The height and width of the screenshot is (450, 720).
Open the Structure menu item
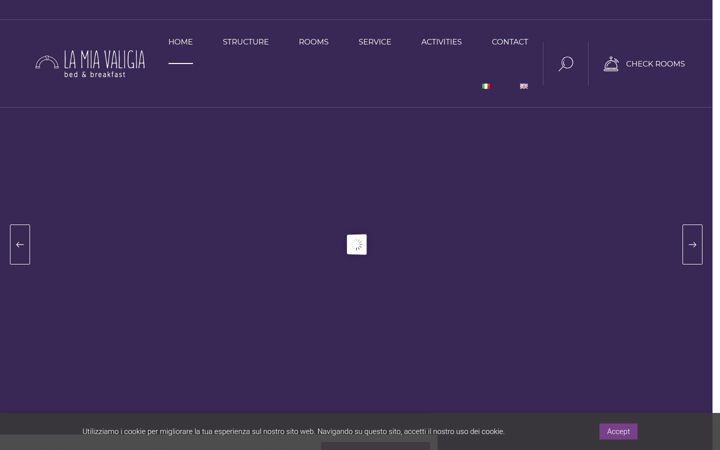coord(246,42)
